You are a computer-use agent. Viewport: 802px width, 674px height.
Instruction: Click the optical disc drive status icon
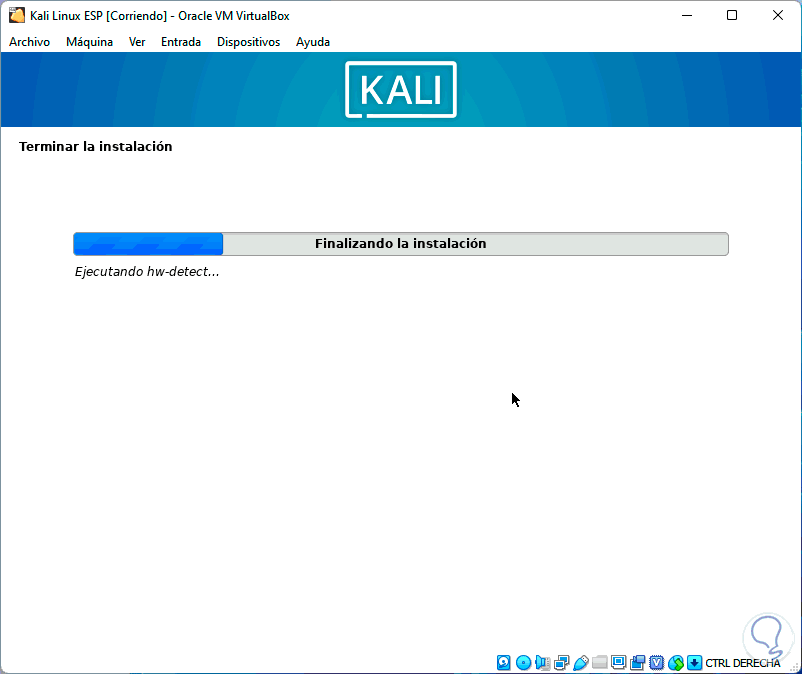click(523, 663)
